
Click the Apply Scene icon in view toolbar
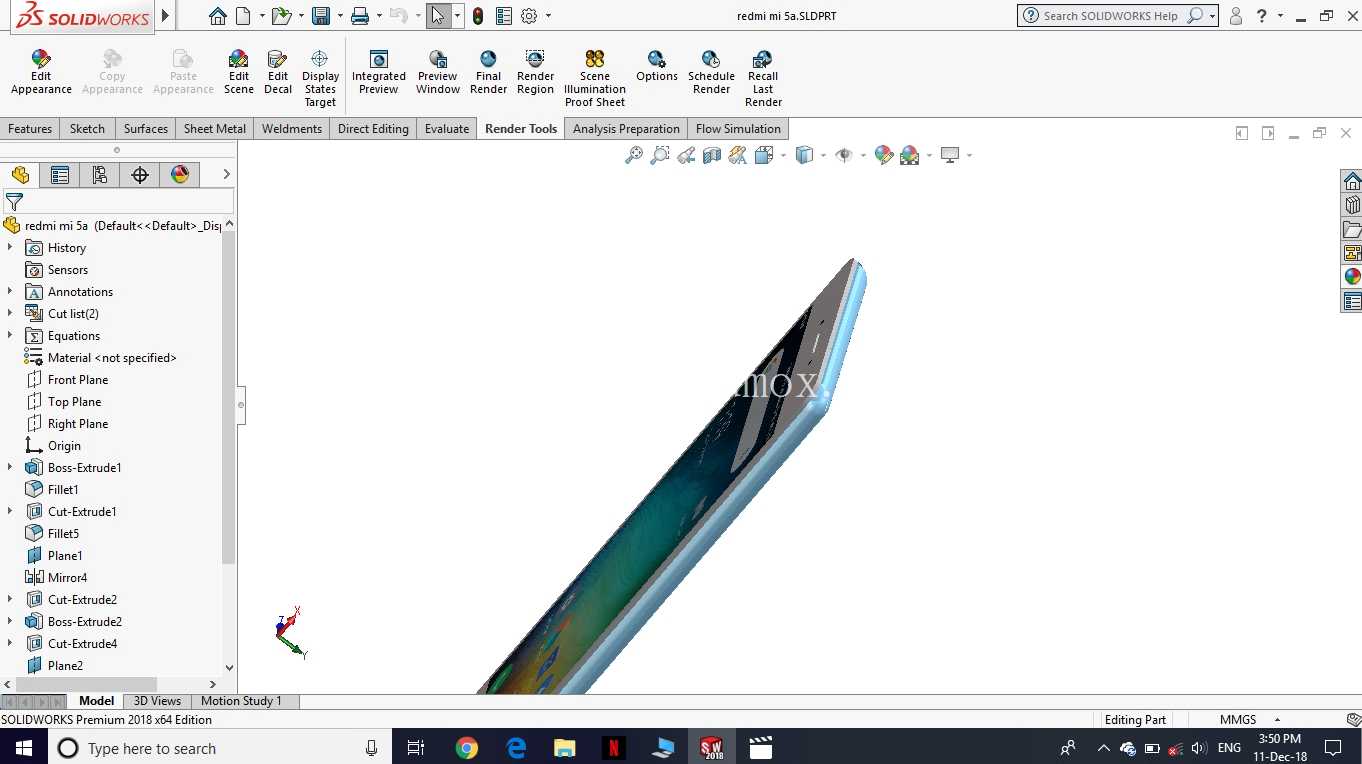909,155
